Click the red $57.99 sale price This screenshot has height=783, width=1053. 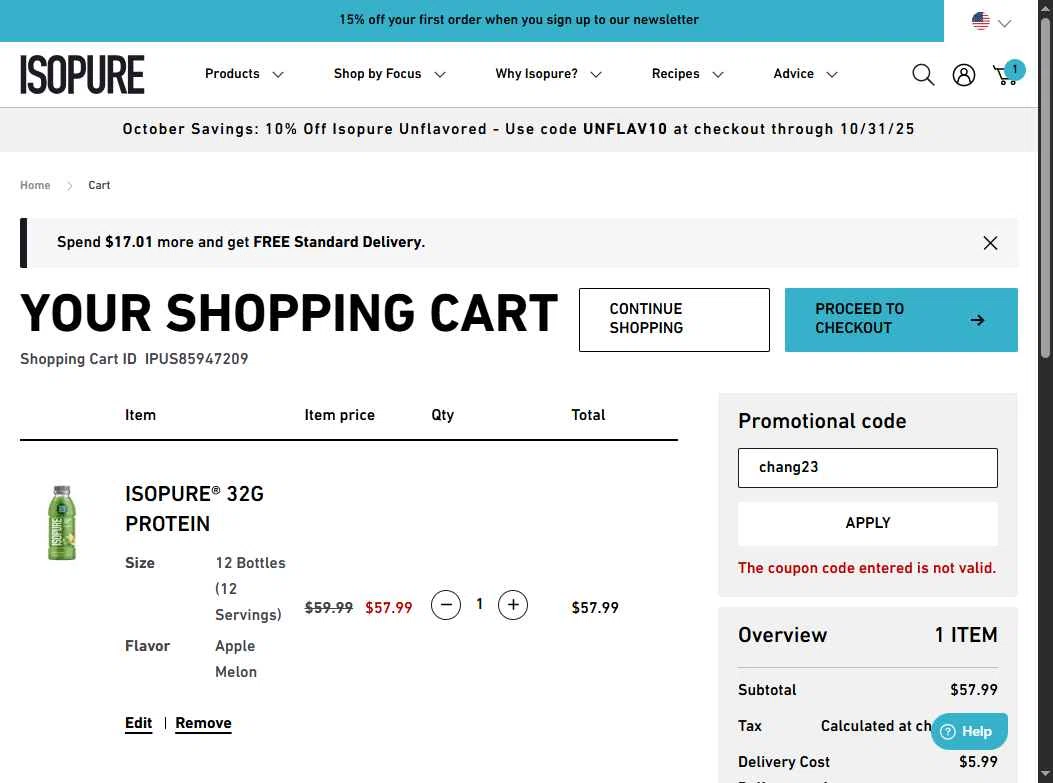click(x=389, y=608)
